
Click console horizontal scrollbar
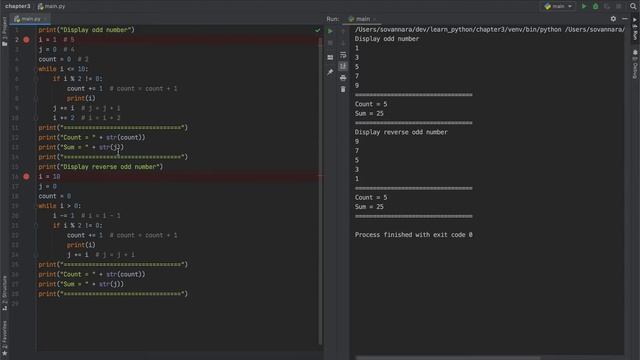[x=448, y=358]
